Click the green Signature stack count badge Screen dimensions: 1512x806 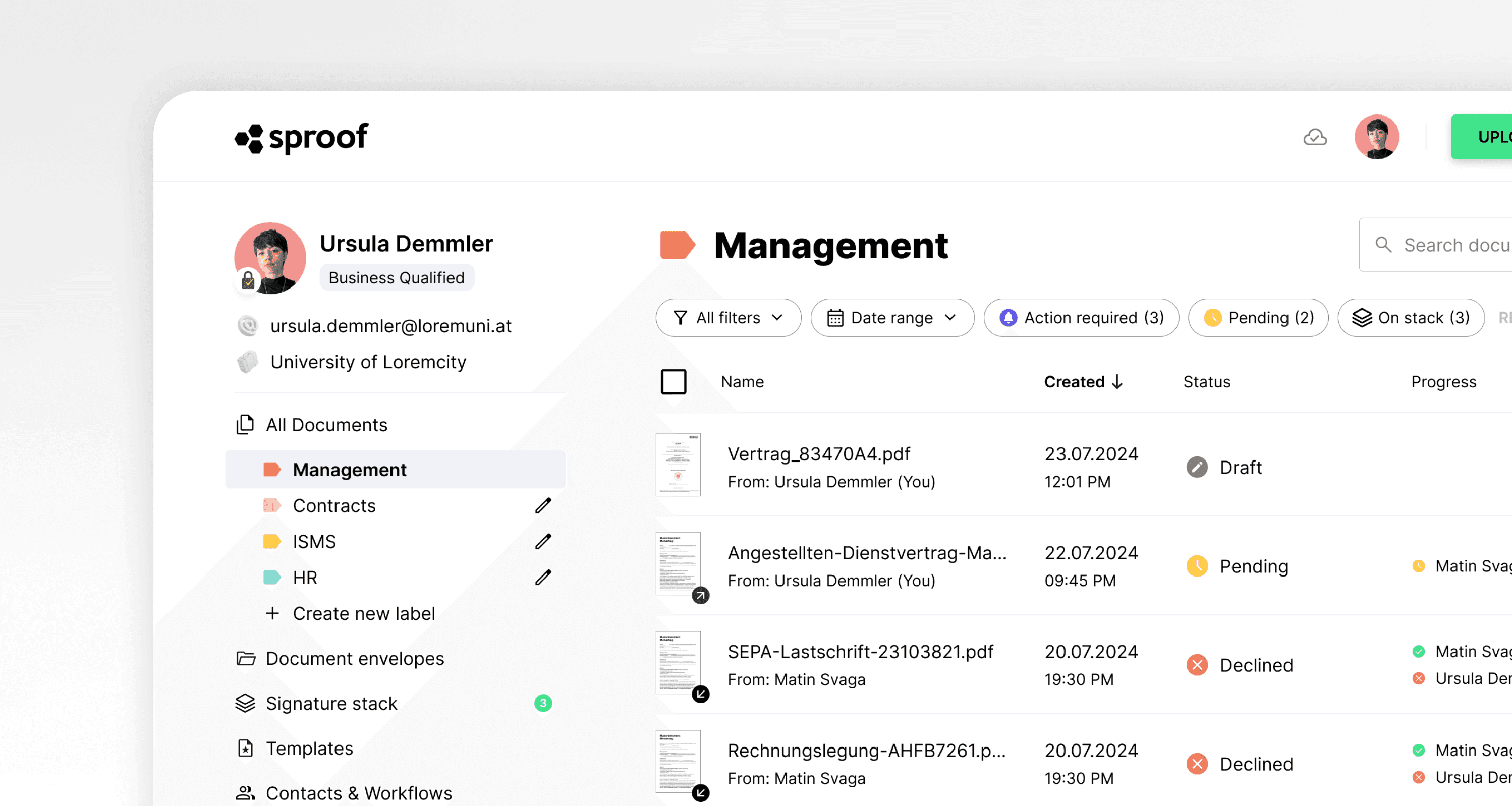pos(543,703)
